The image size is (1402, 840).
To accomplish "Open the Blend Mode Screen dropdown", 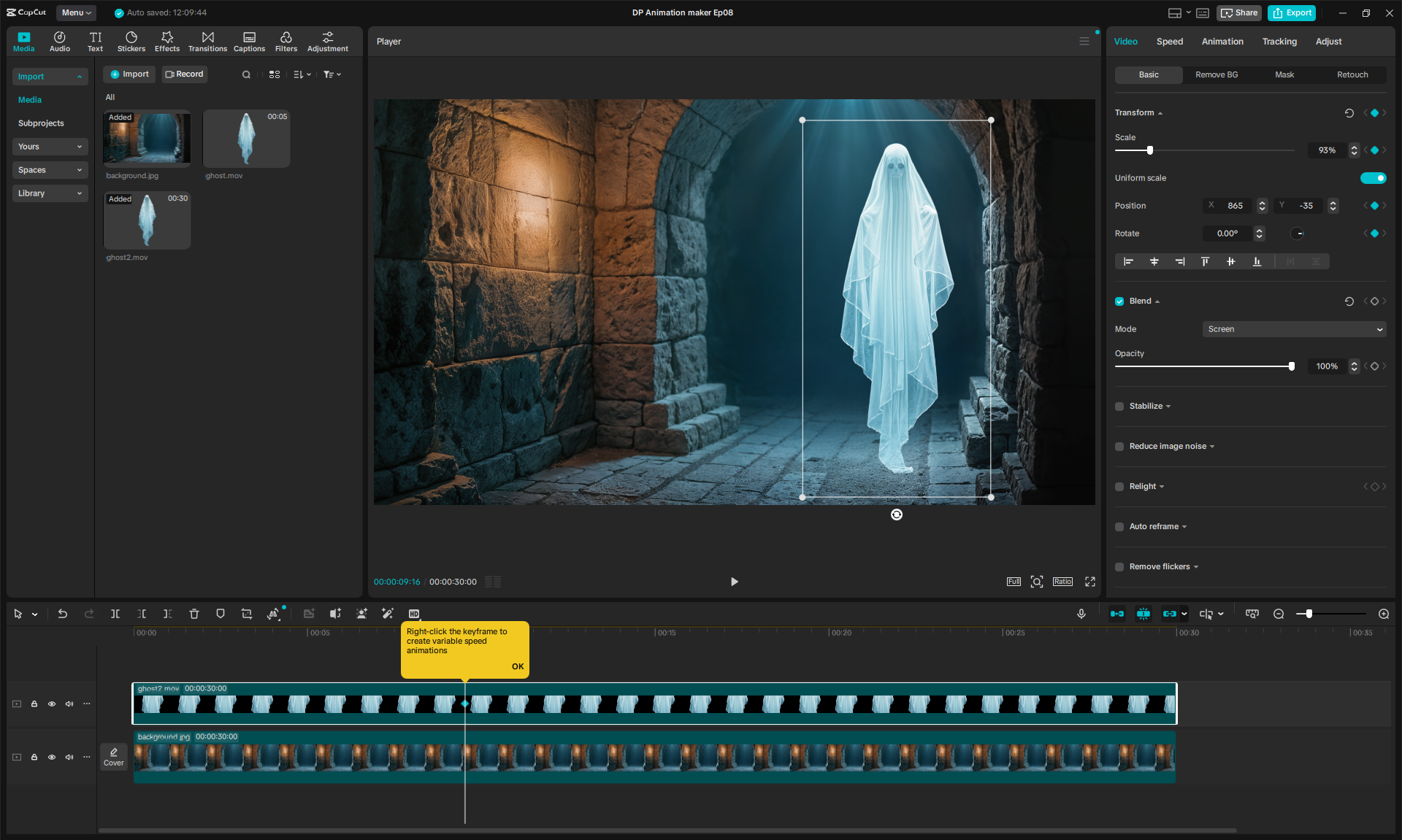I will coord(1294,329).
